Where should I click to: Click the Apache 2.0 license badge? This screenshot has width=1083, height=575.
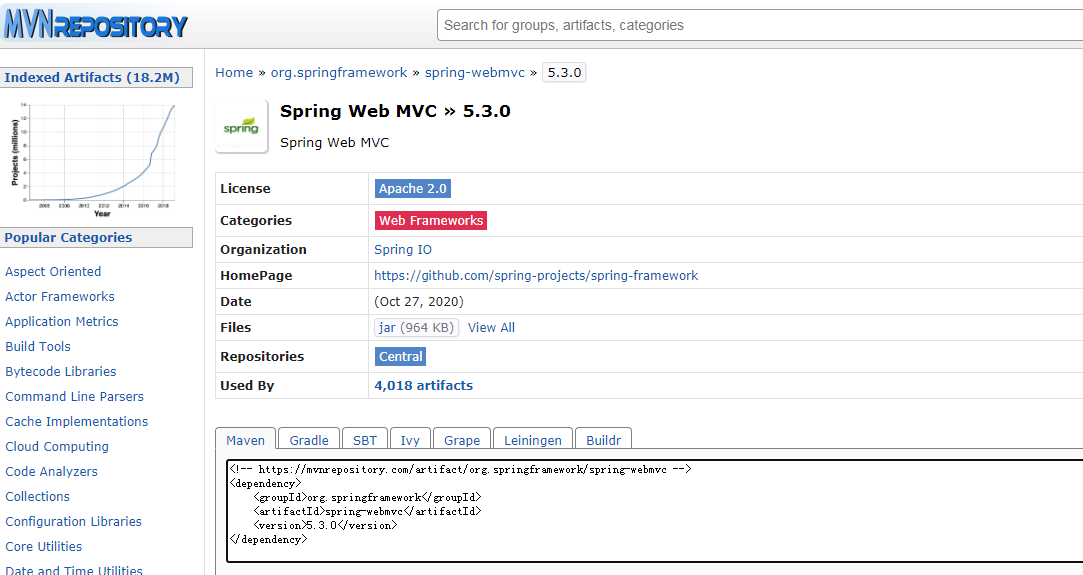pyautogui.click(x=412, y=188)
